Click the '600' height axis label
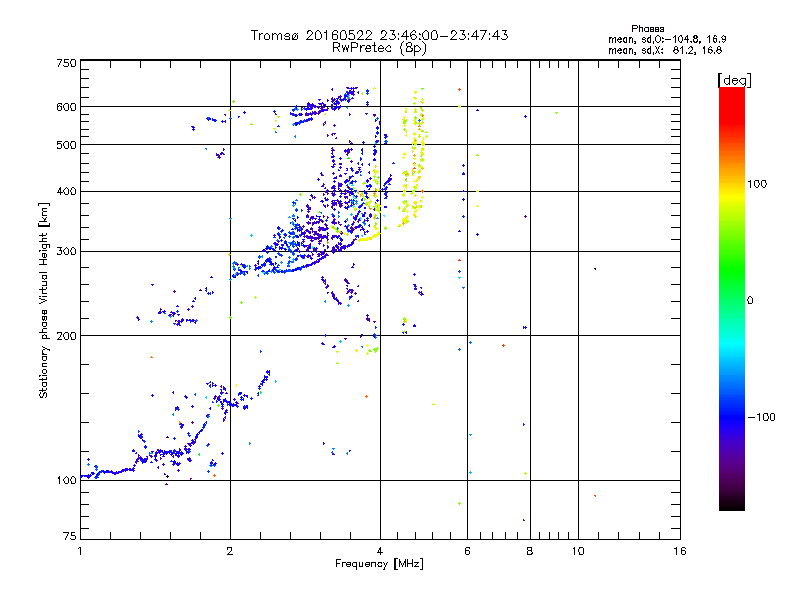This screenshot has height=600, width=800. 66,107
